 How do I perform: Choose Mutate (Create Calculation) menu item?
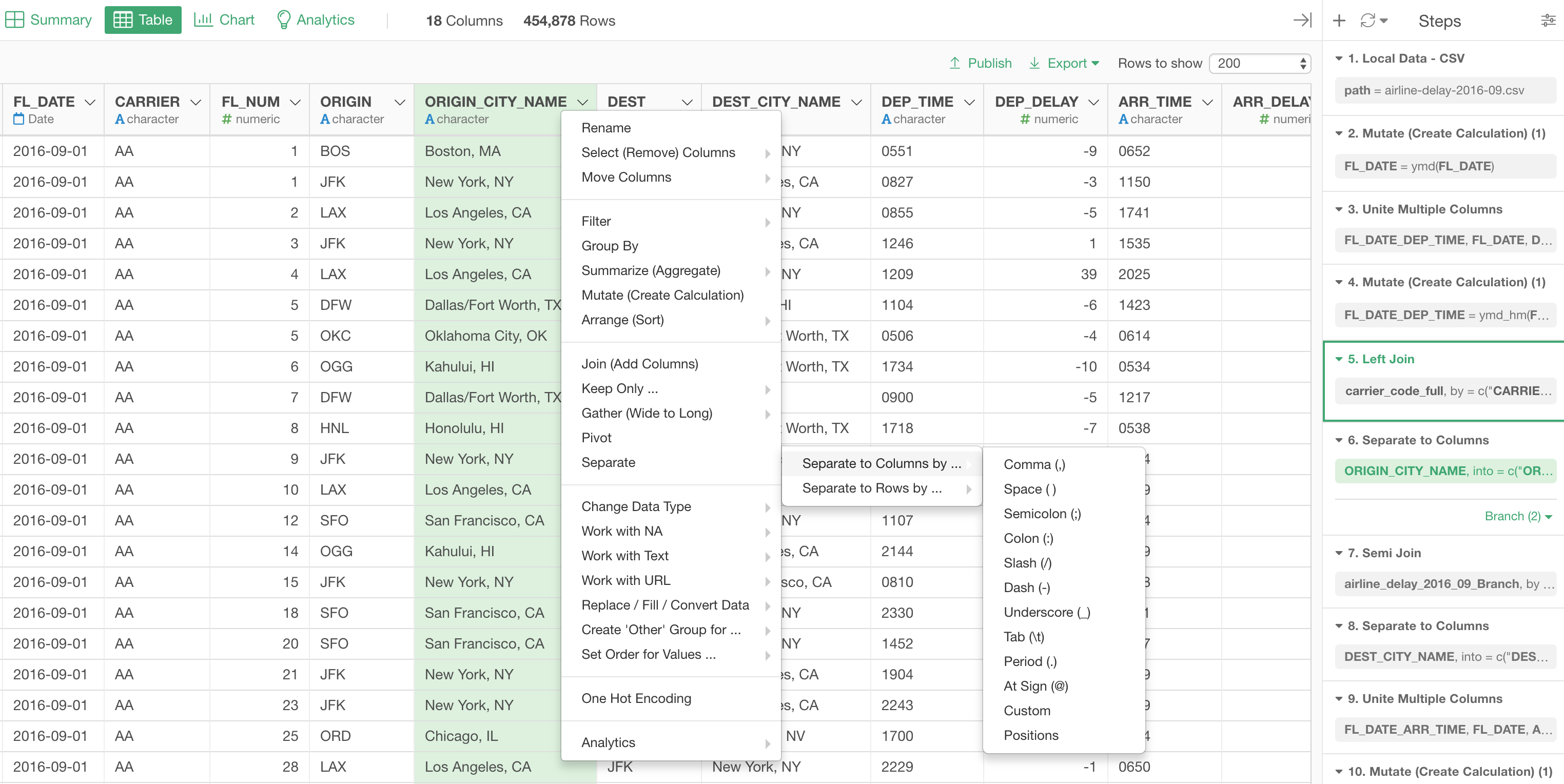[x=670, y=295]
